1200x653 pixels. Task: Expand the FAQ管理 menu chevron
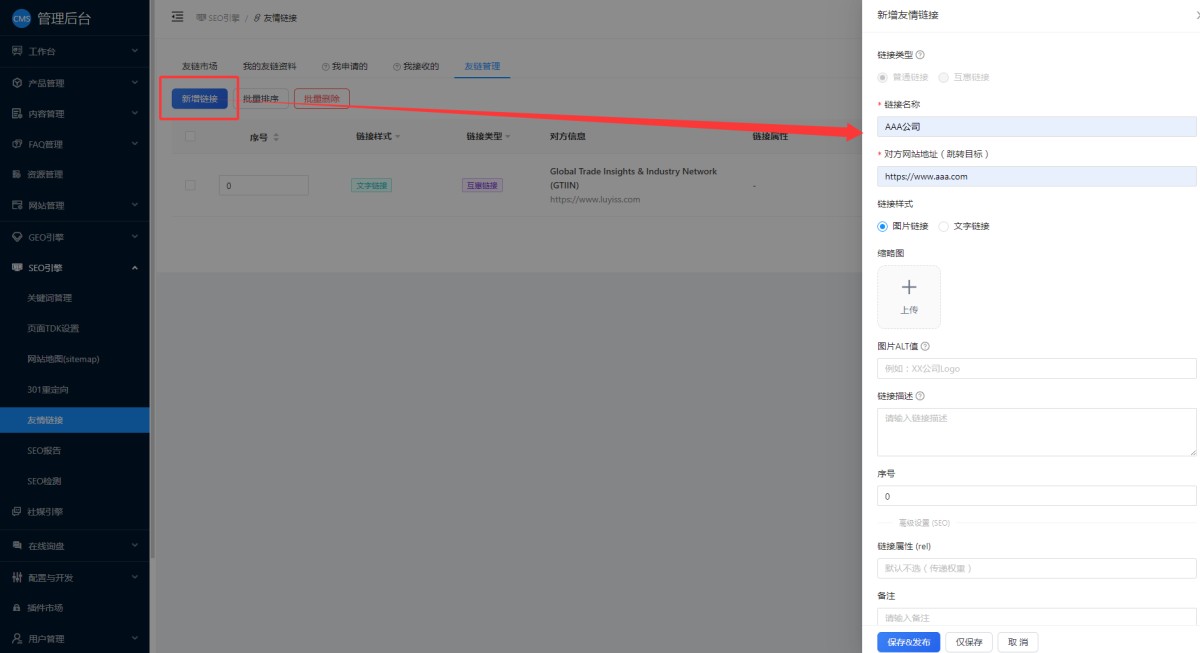[135, 144]
